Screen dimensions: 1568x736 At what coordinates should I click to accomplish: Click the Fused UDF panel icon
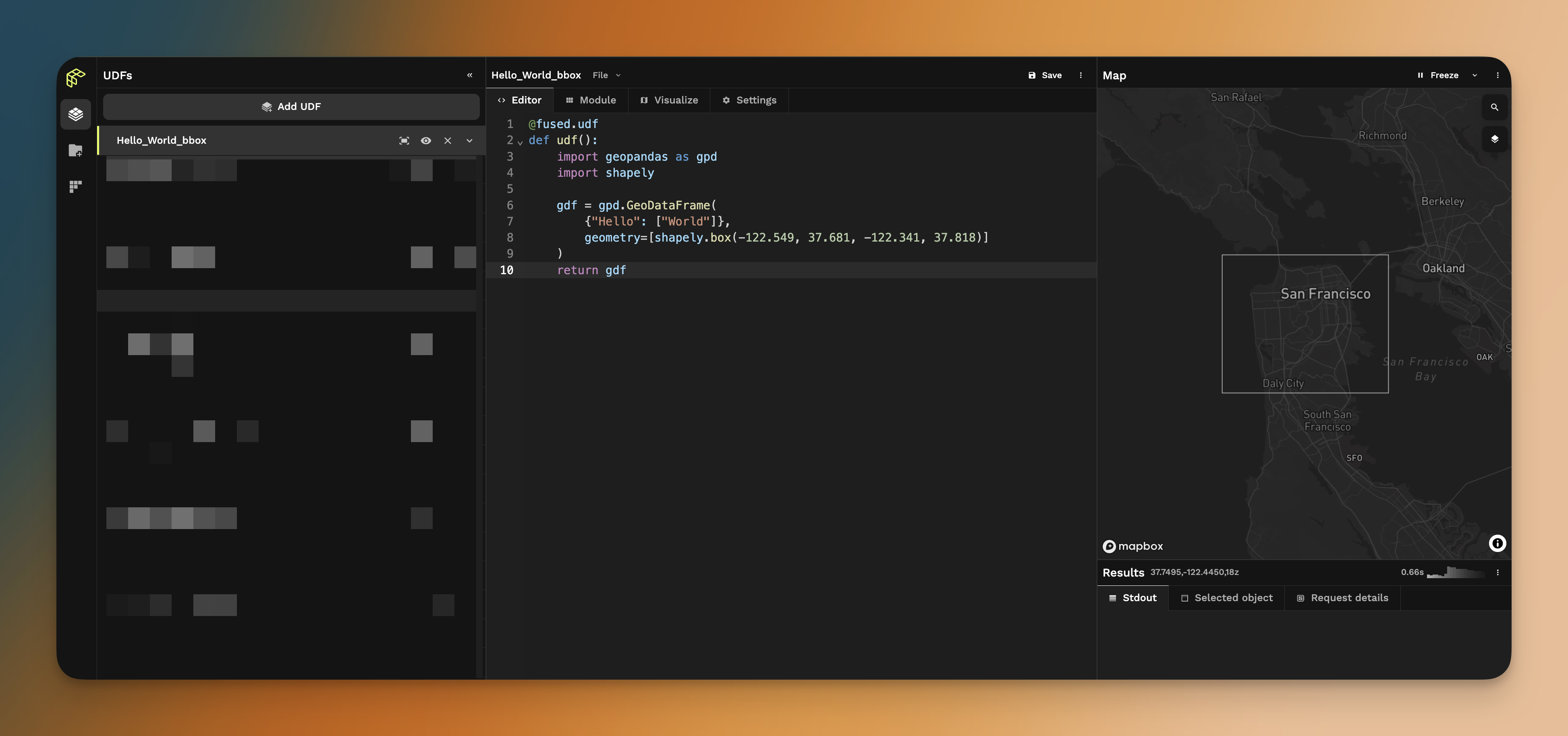[x=74, y=113]
